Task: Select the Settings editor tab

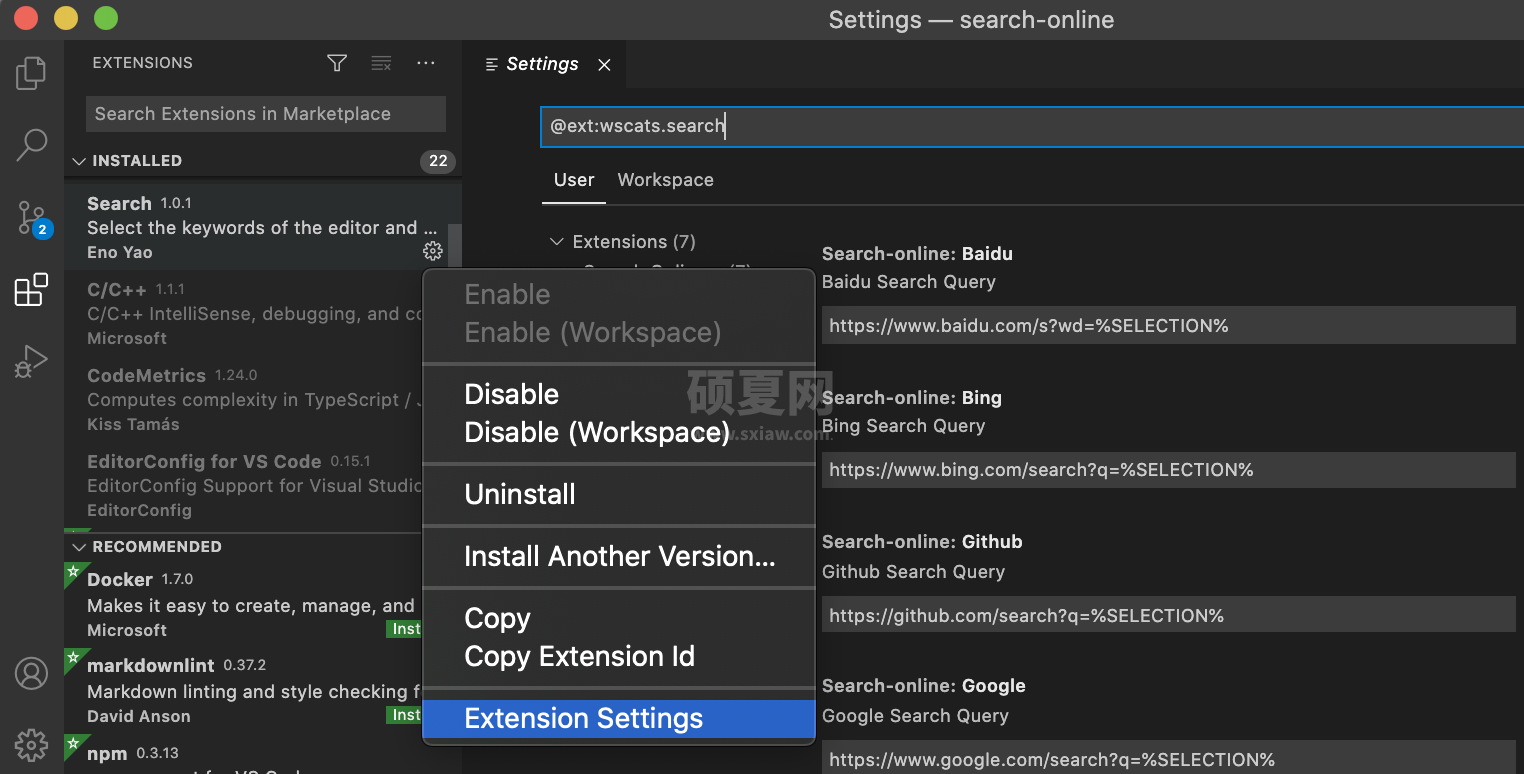Action: (545, 64)
